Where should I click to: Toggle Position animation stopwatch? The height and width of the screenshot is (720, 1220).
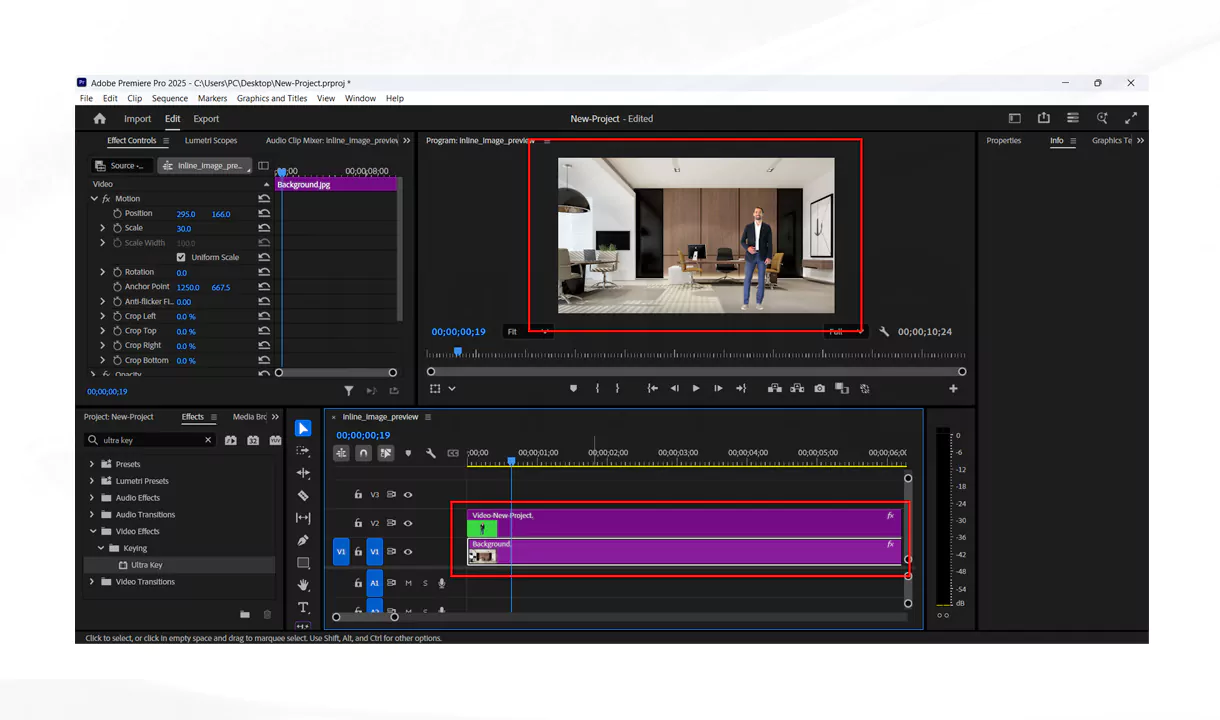click(x=117, y=214)
